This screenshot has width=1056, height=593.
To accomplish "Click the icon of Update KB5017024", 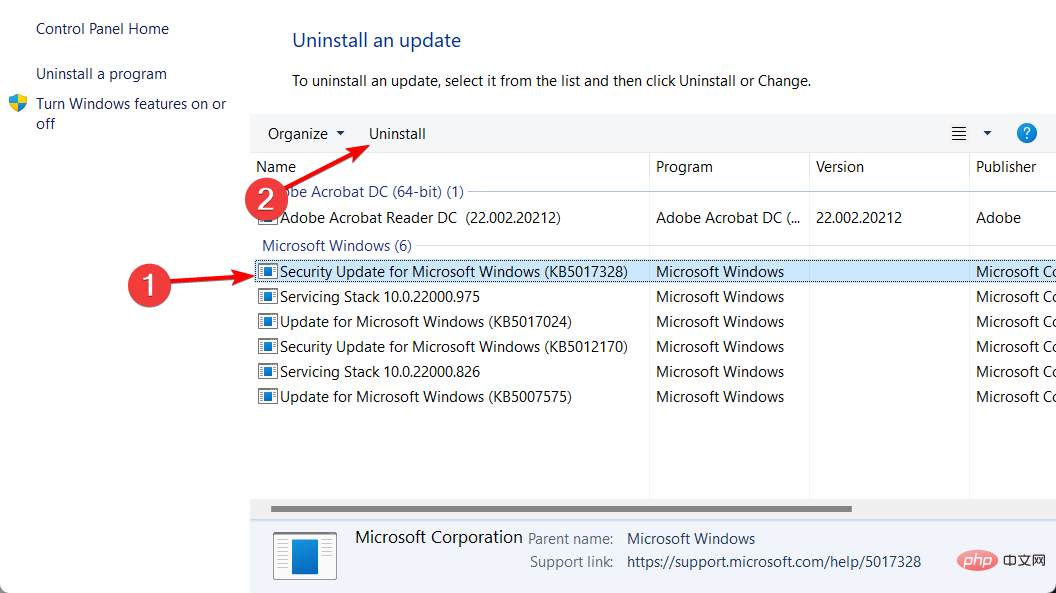I will point(267,322).
